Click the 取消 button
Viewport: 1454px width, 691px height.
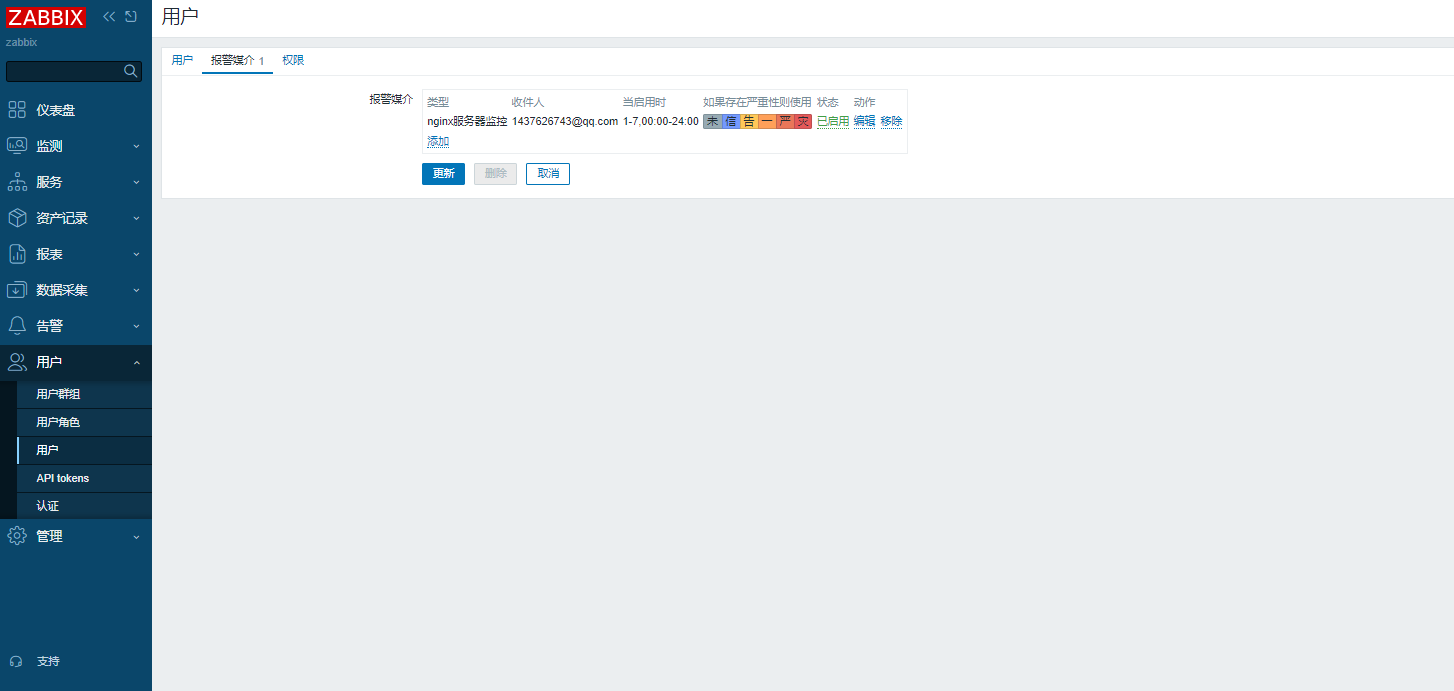point(548,174)
